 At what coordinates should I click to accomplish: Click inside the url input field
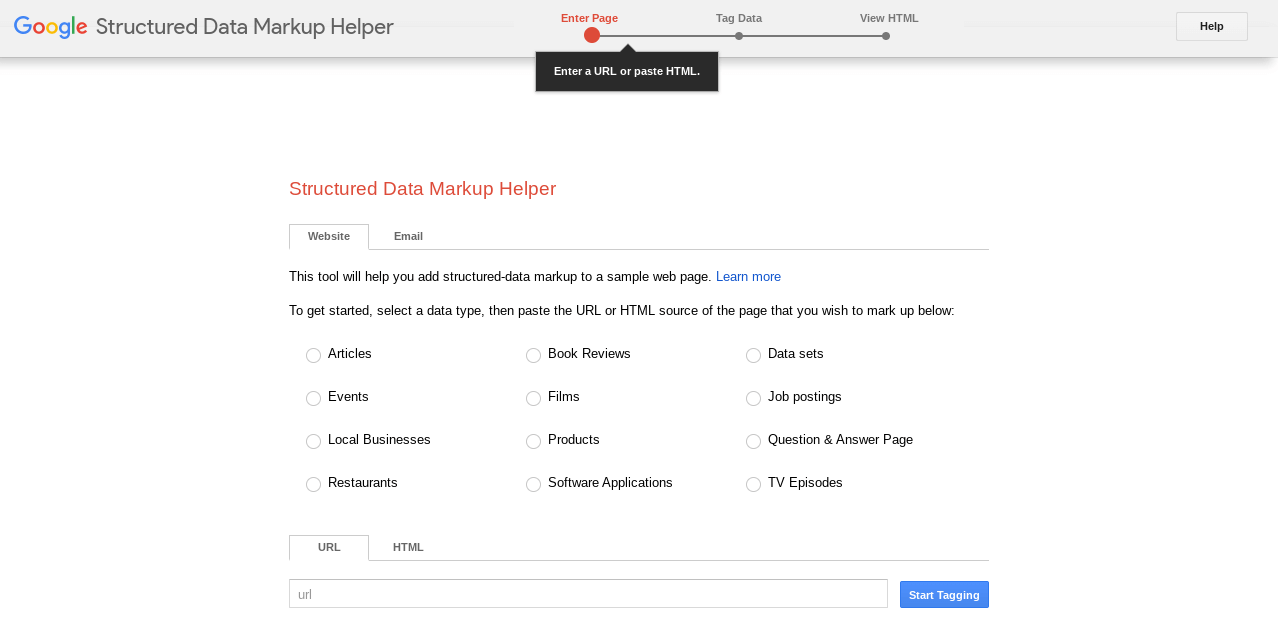pos(588,594)
